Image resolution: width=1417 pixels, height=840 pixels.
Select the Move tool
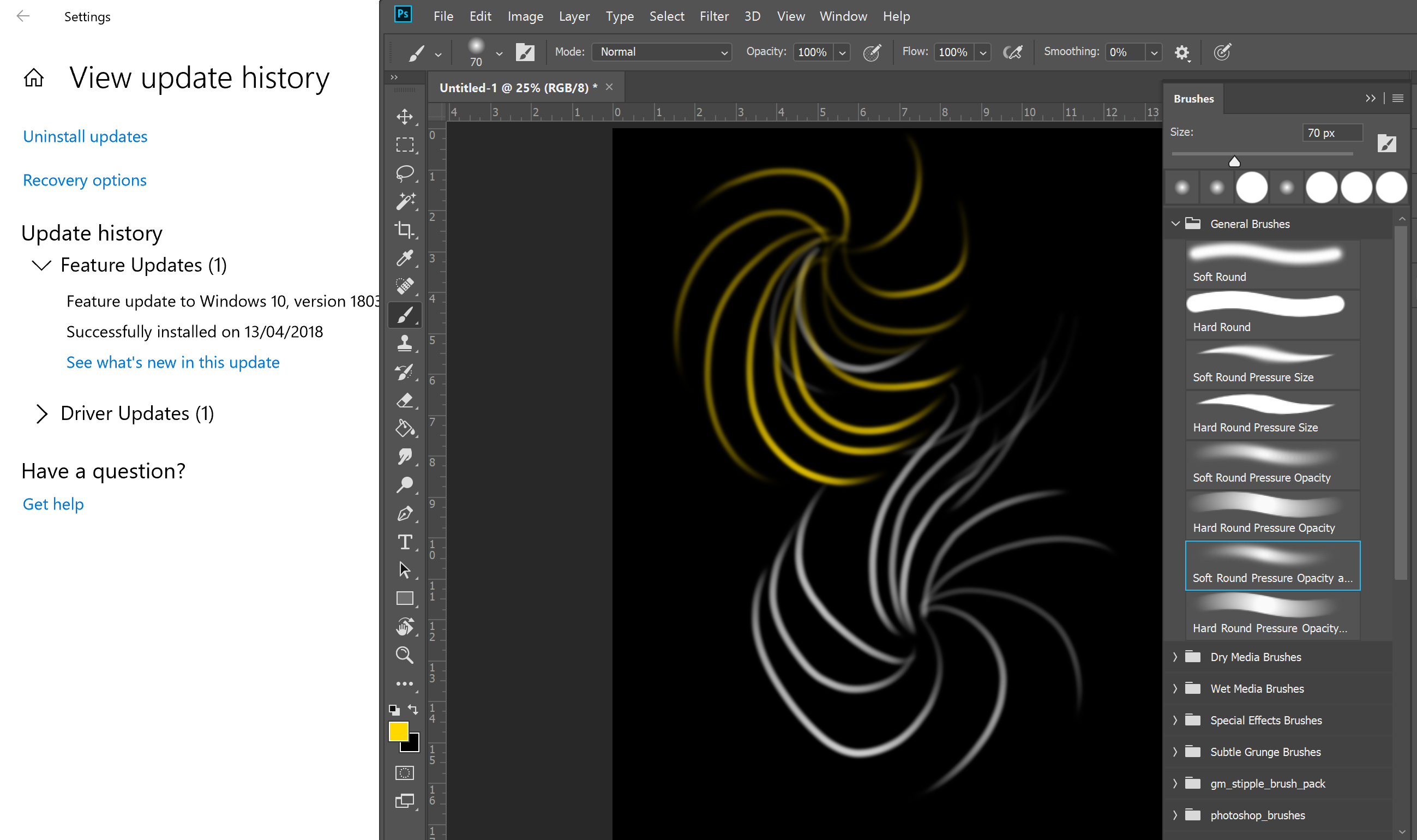405,117
